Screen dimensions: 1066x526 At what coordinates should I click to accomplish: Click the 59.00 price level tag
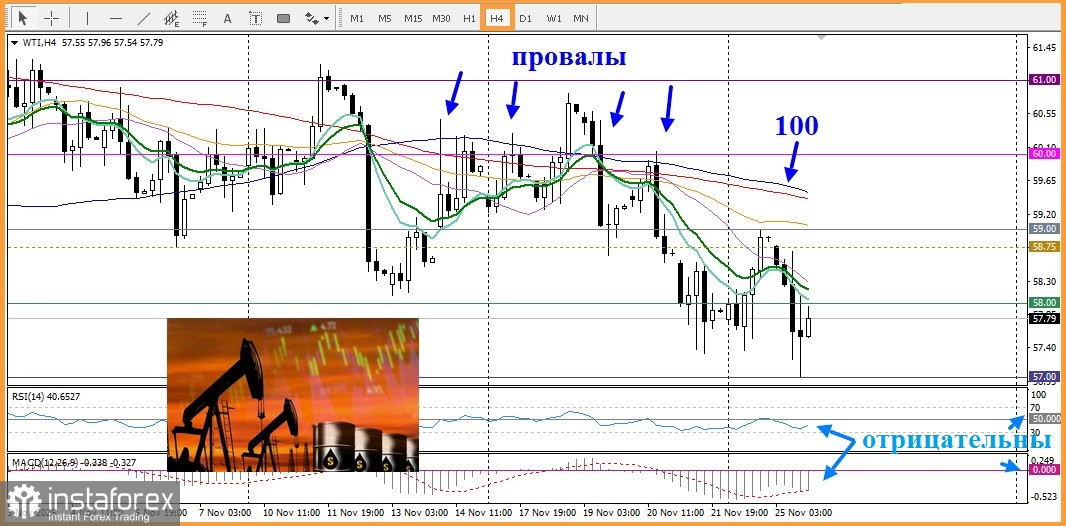pos(1045,229)
